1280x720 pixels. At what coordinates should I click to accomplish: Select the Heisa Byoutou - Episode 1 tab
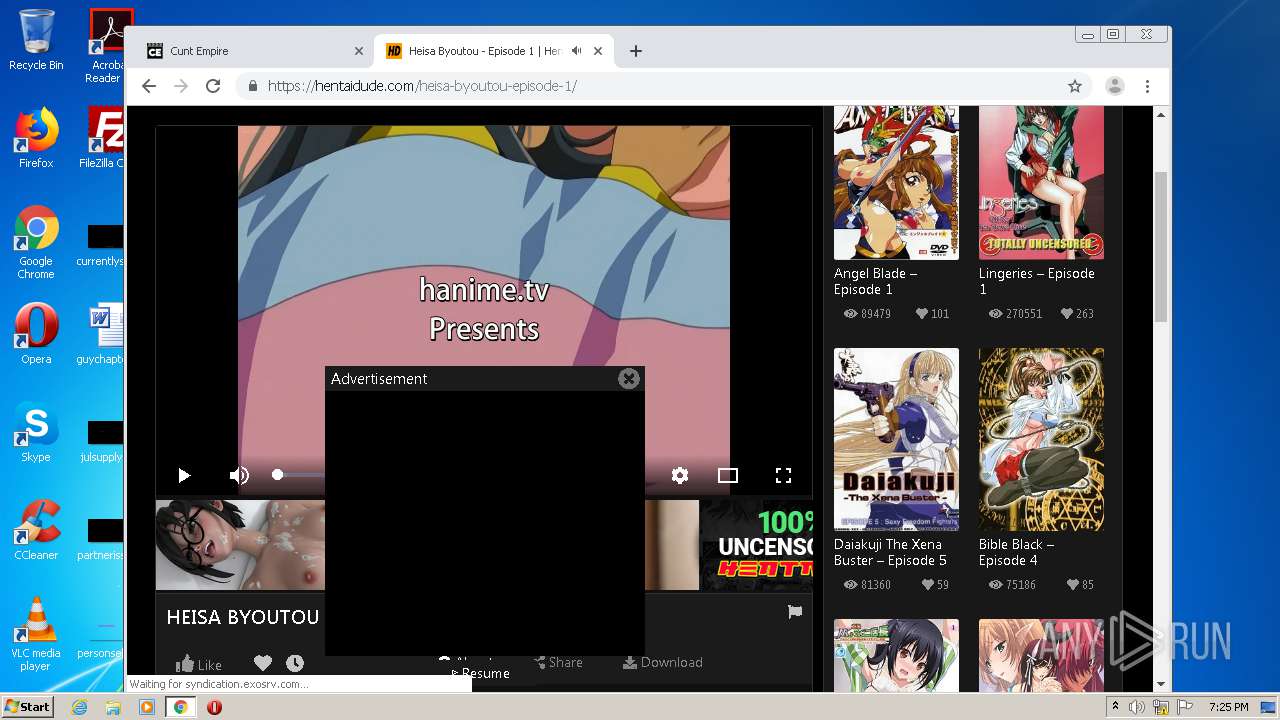pyautogui.click(x=495, y=51)
